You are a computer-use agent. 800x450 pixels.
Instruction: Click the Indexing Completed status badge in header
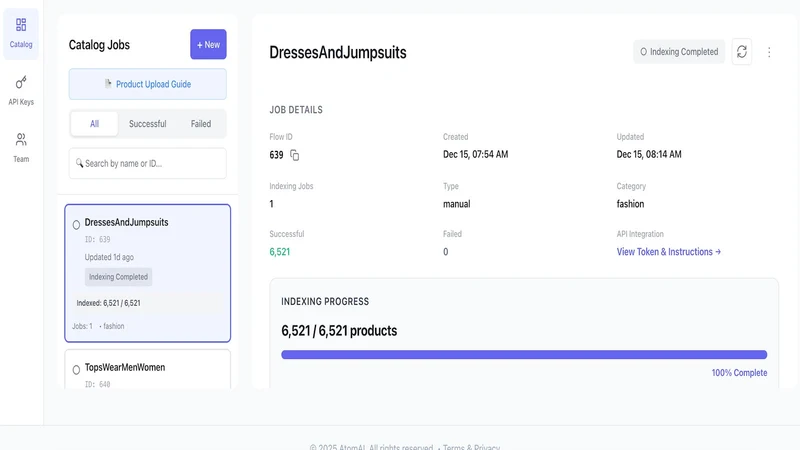pyautogui.click(x=679, y=52)
